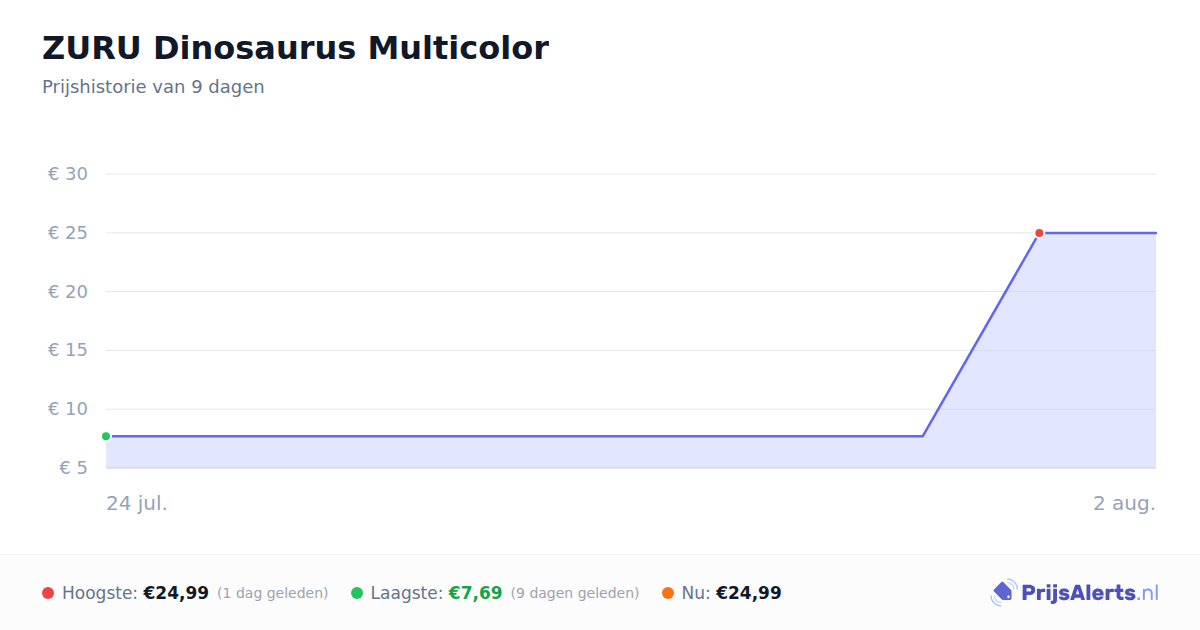Select the green lowest-price point on chart
This screenshot has height=630, width=1200.
106,436
